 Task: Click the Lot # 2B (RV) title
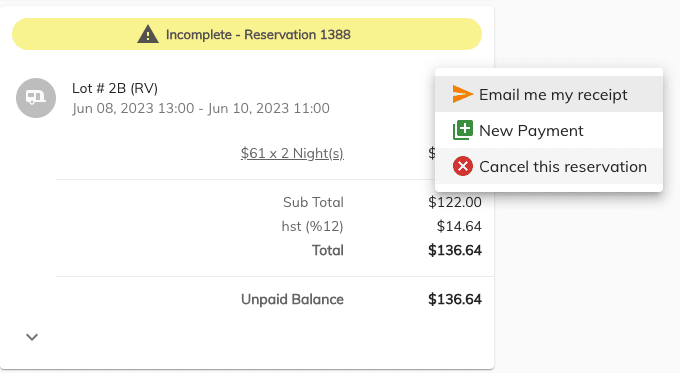click(115, 88)
